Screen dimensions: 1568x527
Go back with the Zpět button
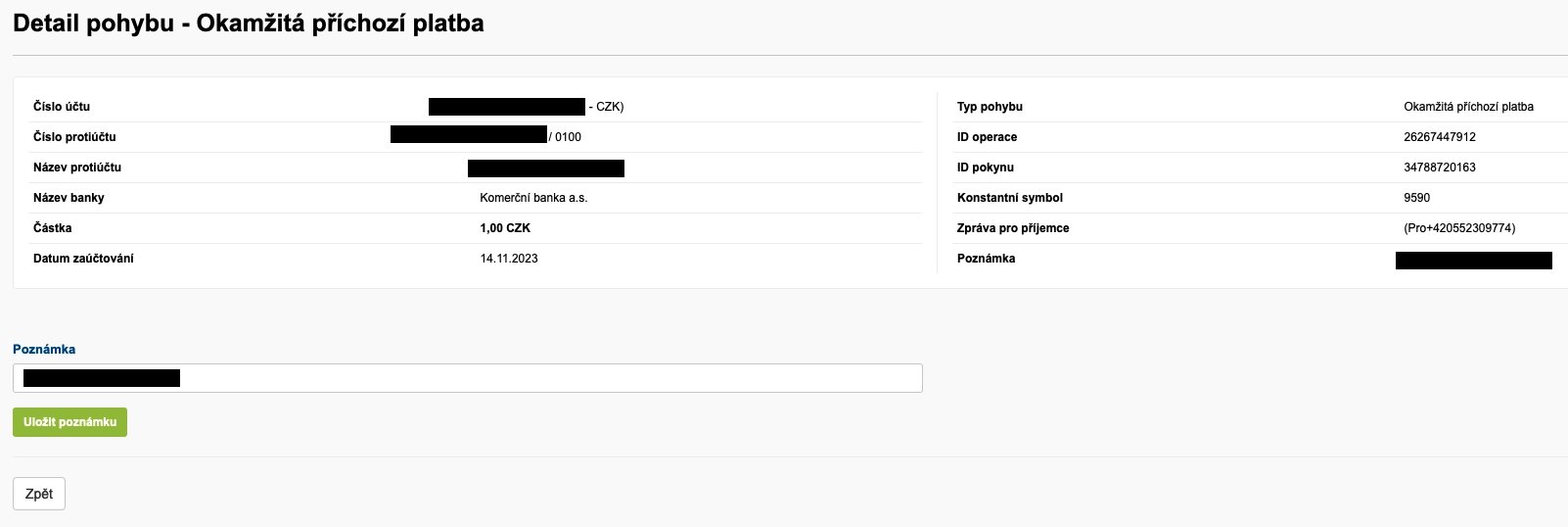pyautogui.click(x=39, y=494)
